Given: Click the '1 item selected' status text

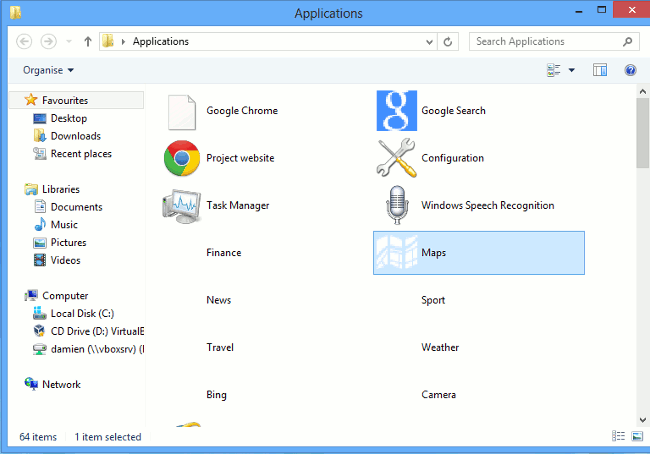Looking at the screenshot, I should (108, 437).
